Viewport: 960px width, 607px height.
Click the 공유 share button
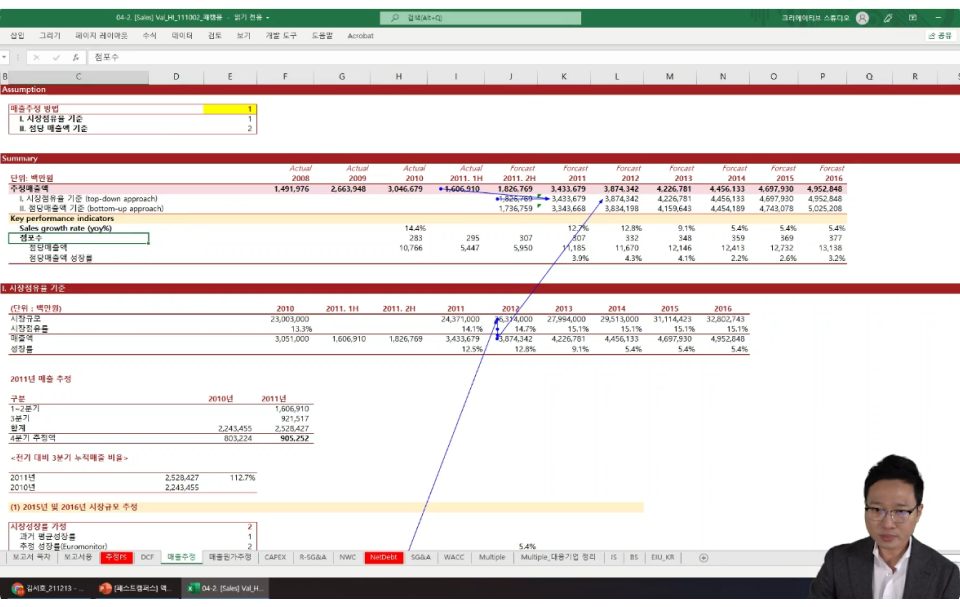click(940, 36)
